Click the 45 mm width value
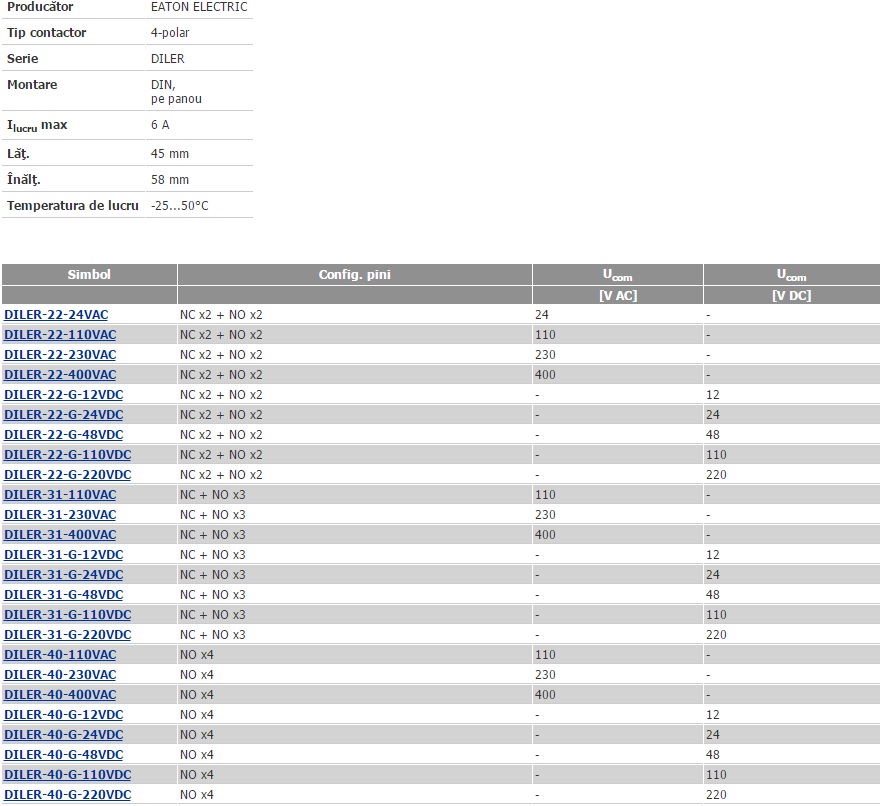Viewport: 888px width, 806px height. click(x=170, y=153)
